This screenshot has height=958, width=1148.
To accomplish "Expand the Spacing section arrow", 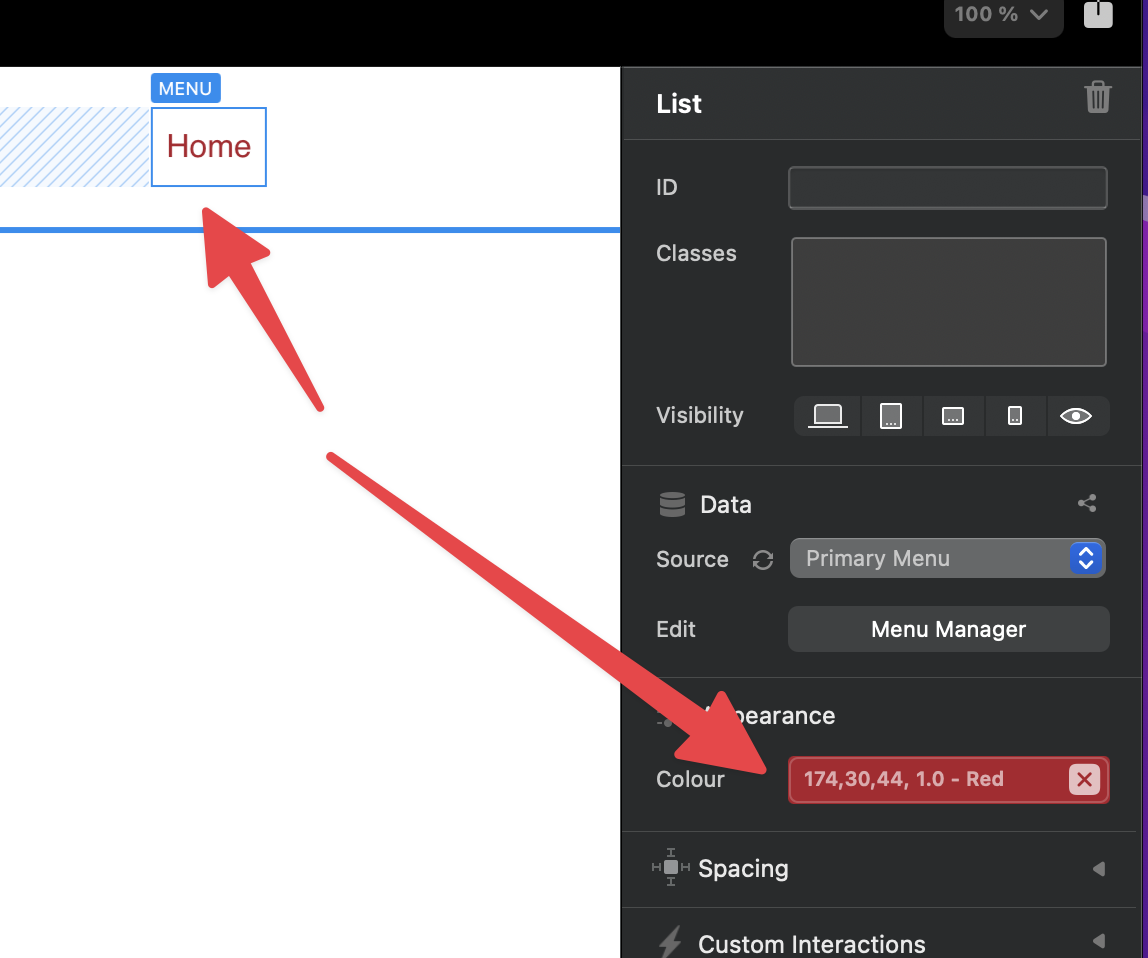I will click(x=1098, y=869).
